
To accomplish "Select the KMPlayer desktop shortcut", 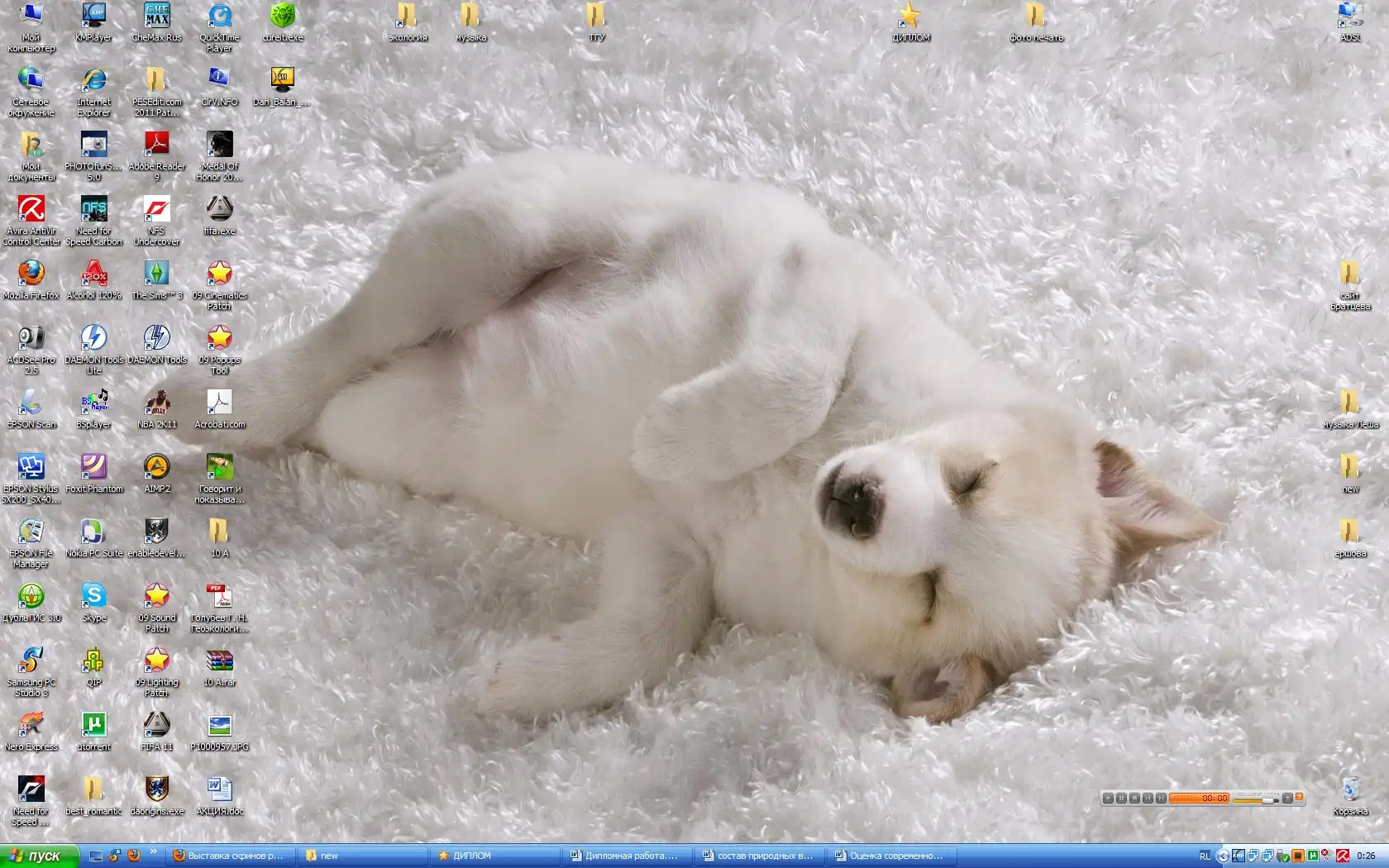I will click(93, 16).
